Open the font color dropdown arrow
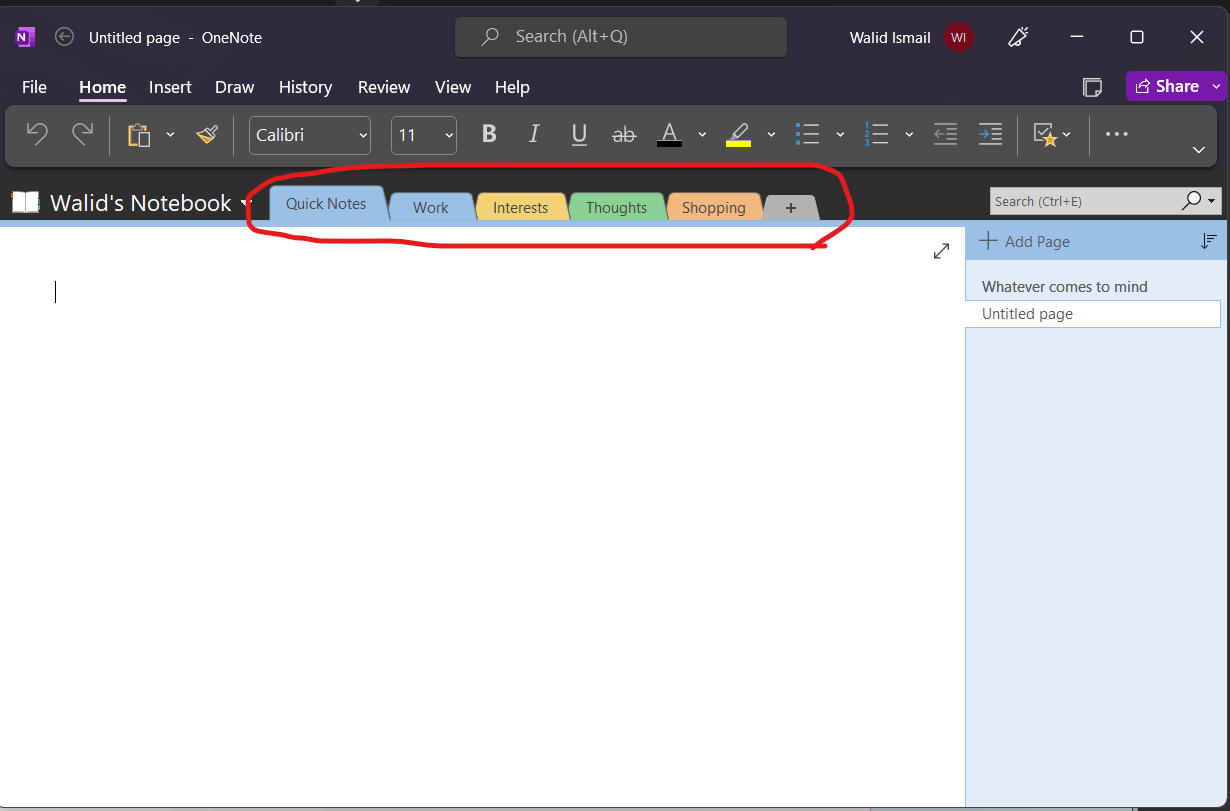 click(x=702, y=135)
